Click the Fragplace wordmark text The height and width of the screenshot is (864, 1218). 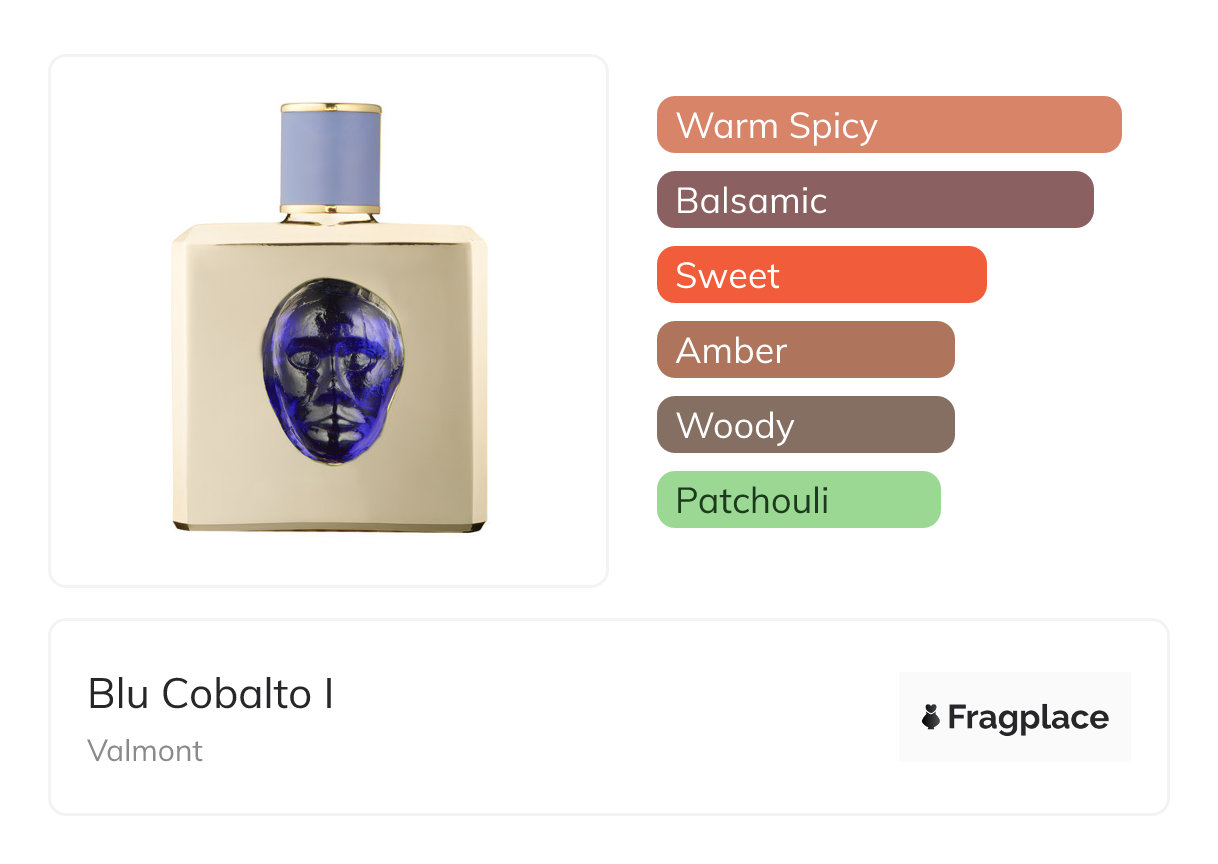click(1028, 718)
